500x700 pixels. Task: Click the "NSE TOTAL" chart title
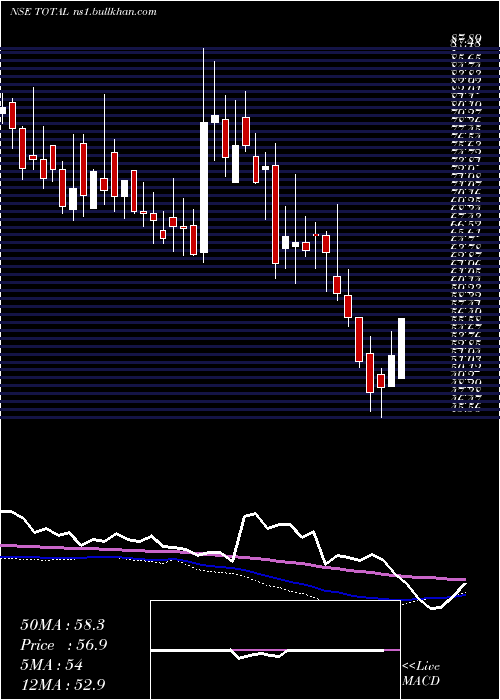pyautogui.click(x=40, y=12)
